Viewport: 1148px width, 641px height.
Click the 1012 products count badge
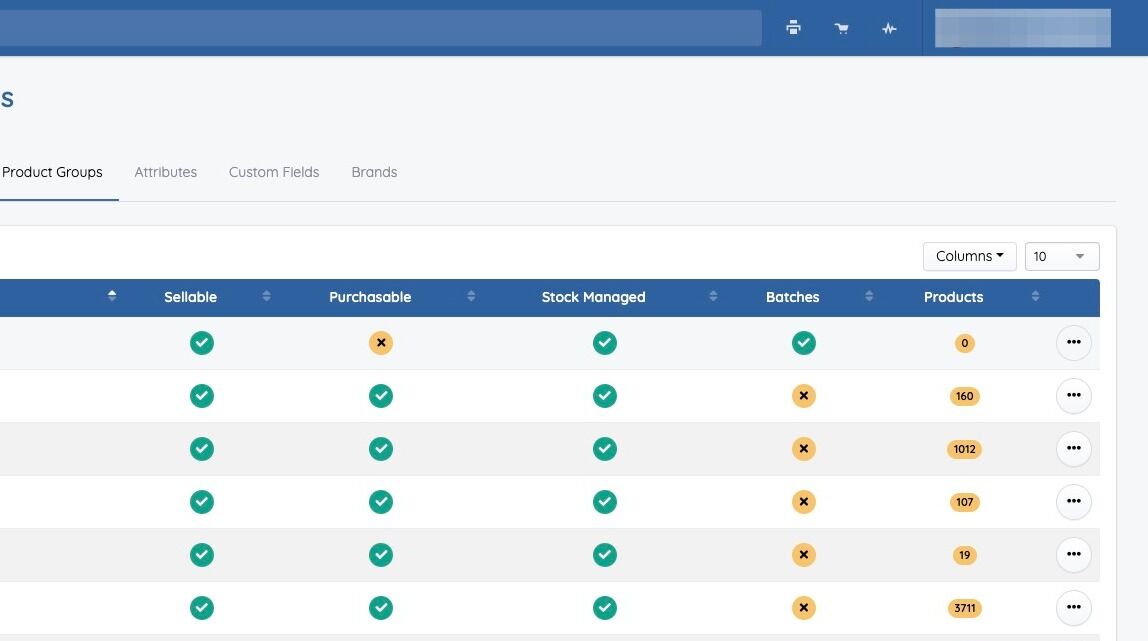pos(964,449)
